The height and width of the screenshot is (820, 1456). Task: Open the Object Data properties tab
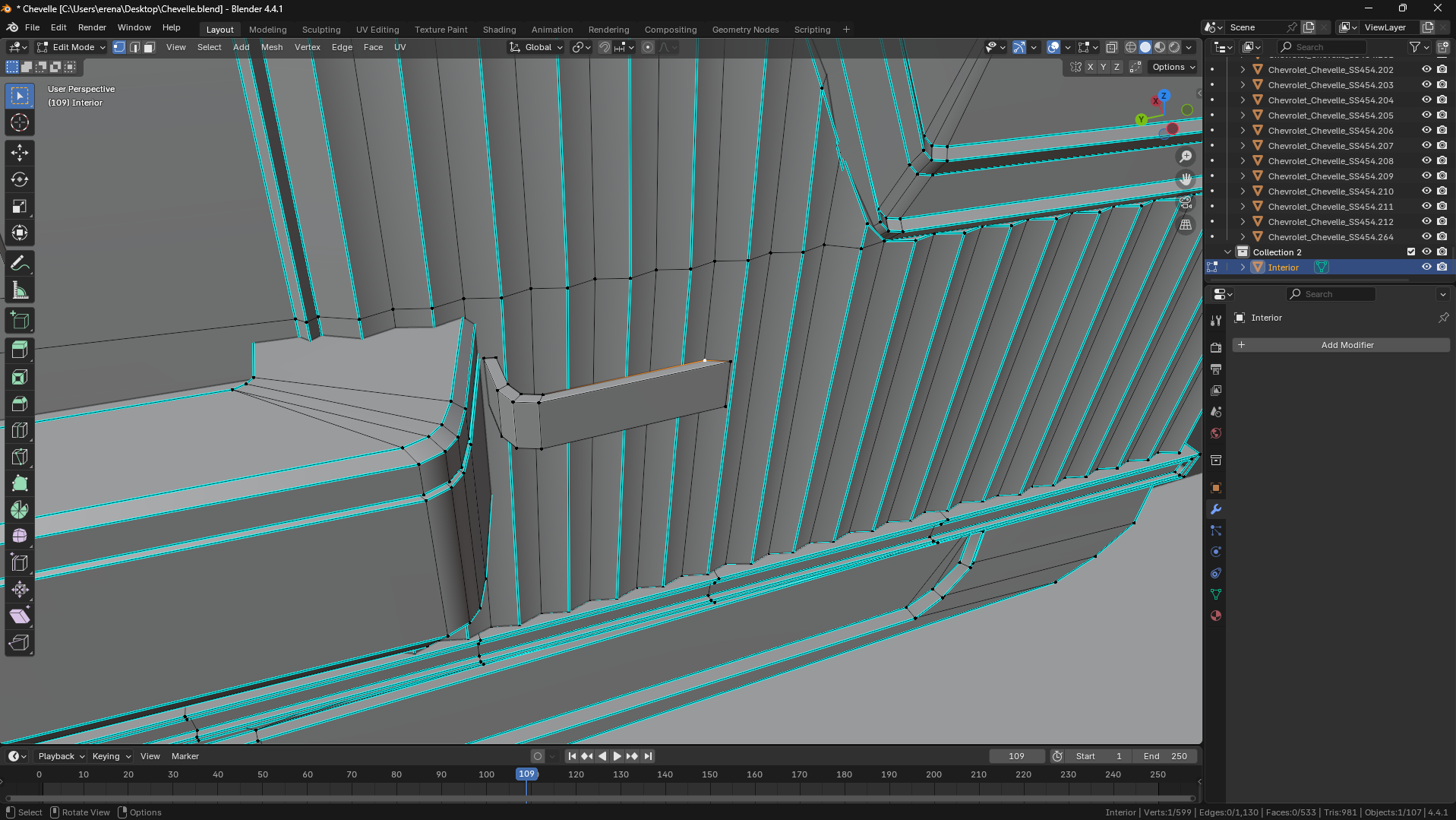pos(1216,594)
